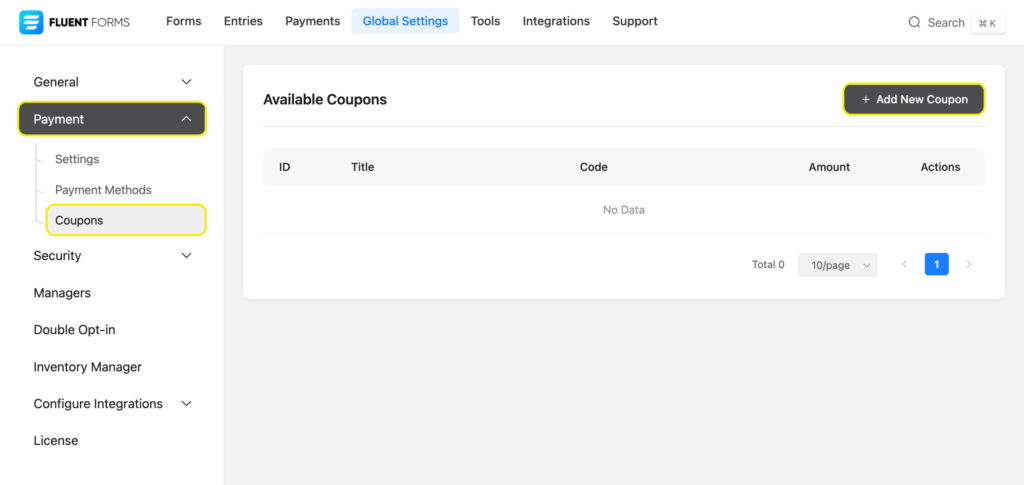Click the Total 0 count

click(768, 265)
